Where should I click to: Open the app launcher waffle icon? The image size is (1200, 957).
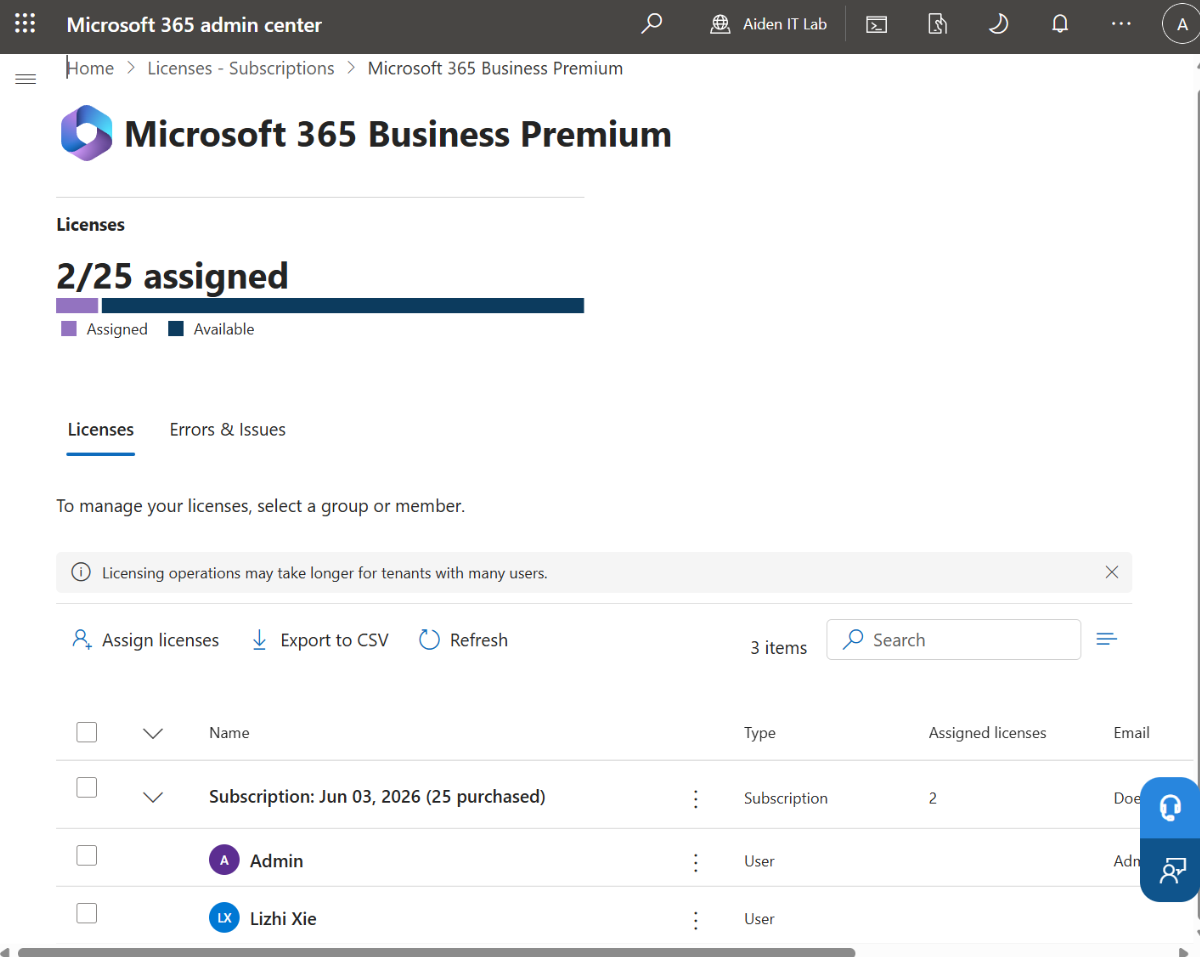tap(25, 24)
